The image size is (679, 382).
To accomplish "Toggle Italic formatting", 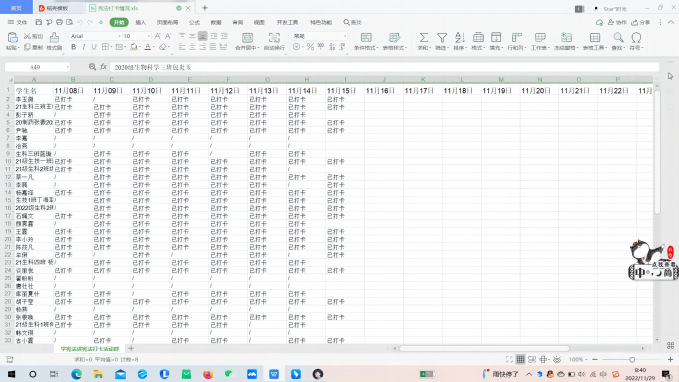I will click(84, 47).
